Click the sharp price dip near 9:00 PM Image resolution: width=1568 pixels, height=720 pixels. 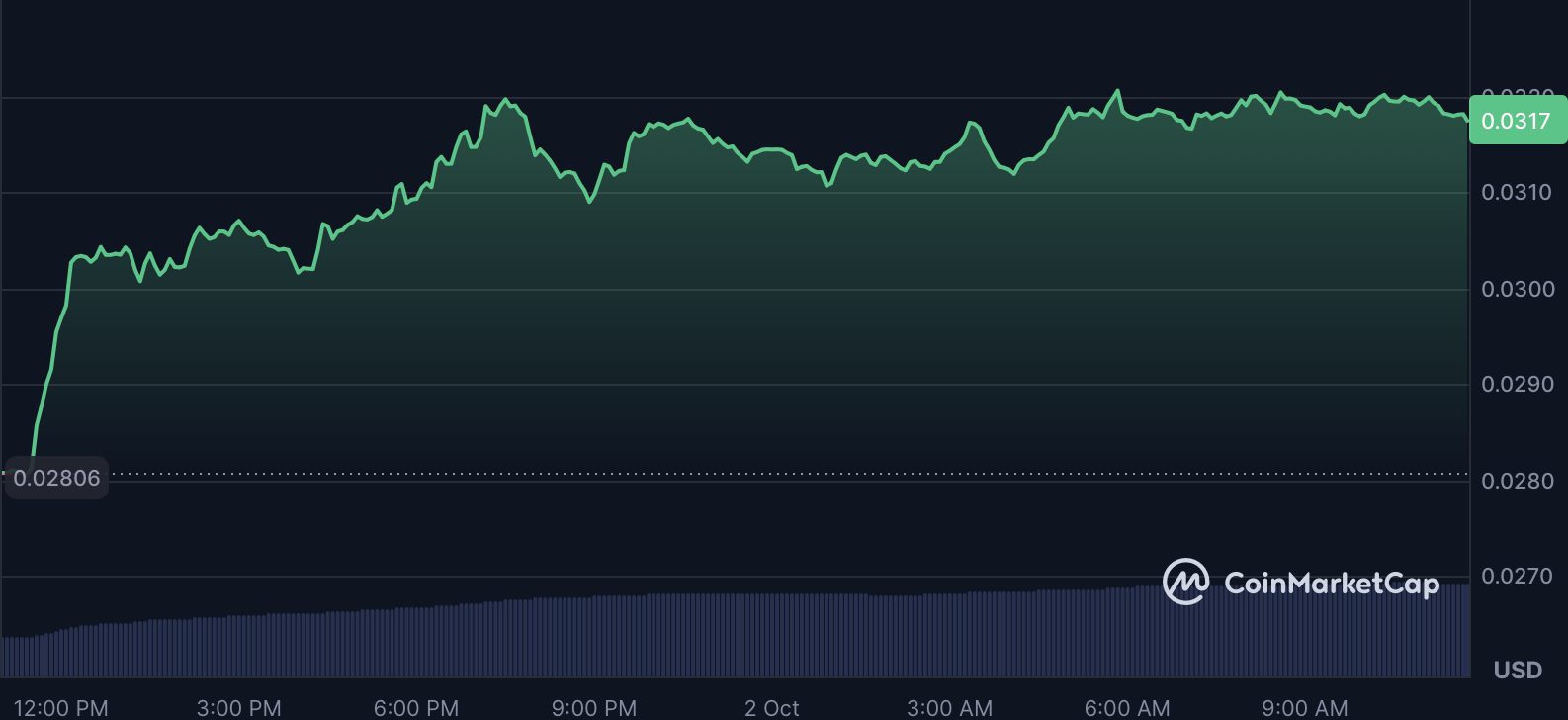590,202
